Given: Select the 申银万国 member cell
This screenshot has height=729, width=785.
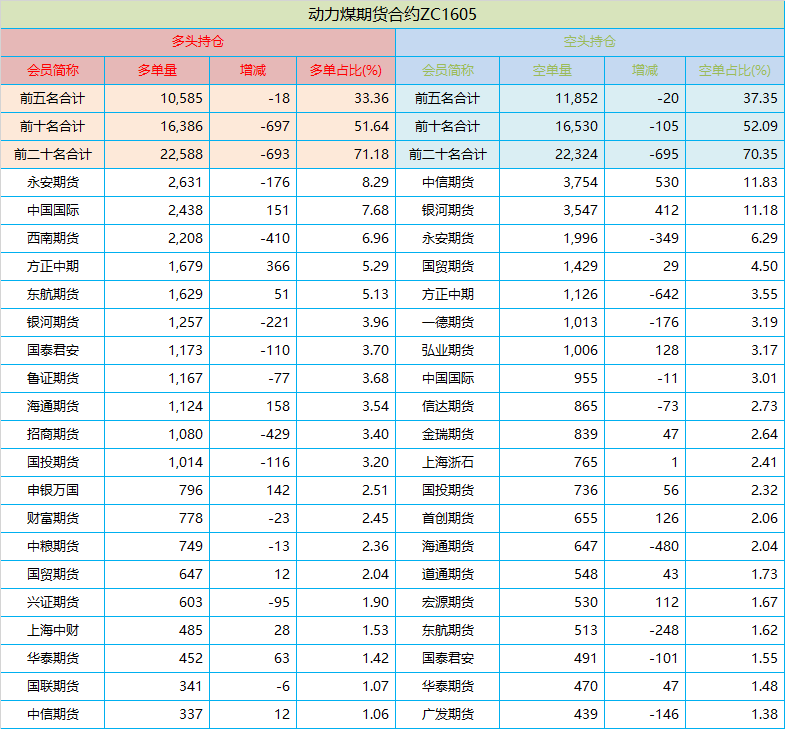Looking at the screenshot, I should [53, 491].
